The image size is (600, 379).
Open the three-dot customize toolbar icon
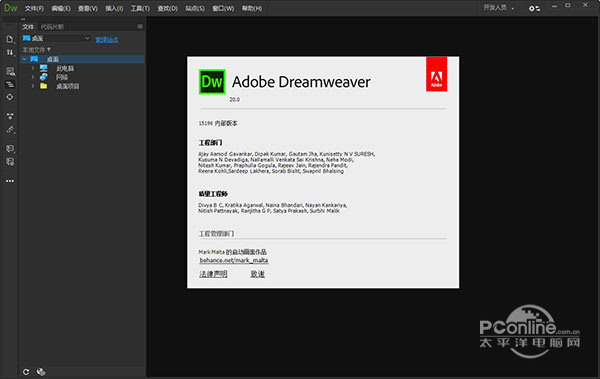coord(10,181)
